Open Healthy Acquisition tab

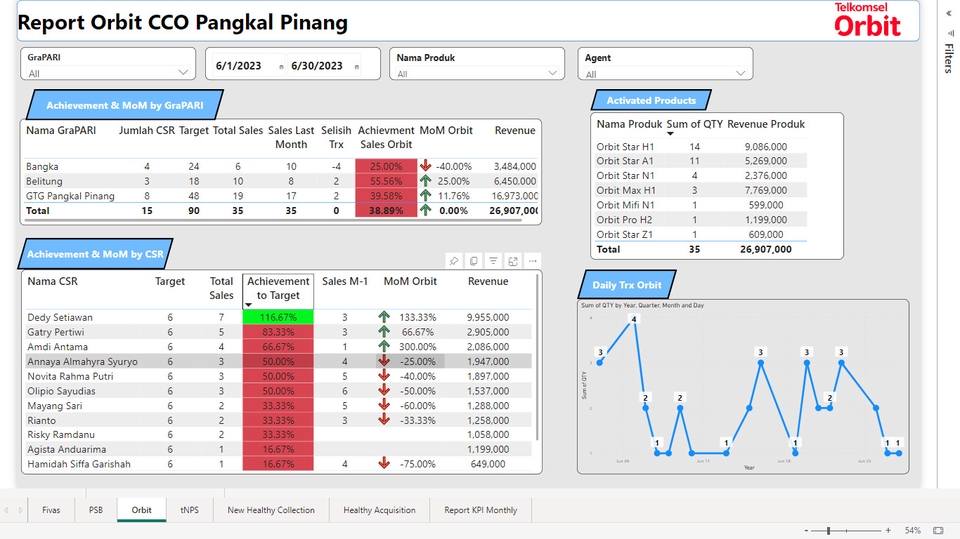coord(379,510)
